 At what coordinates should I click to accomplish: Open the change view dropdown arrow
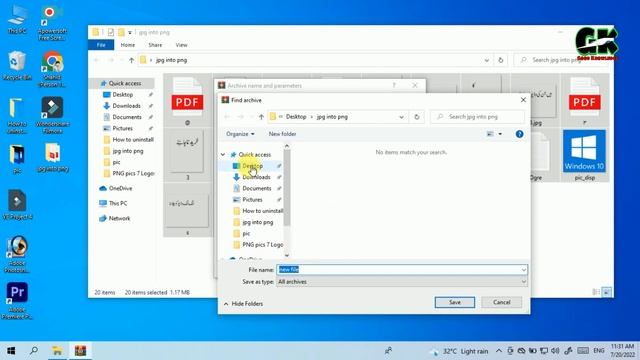pos(500,134)
